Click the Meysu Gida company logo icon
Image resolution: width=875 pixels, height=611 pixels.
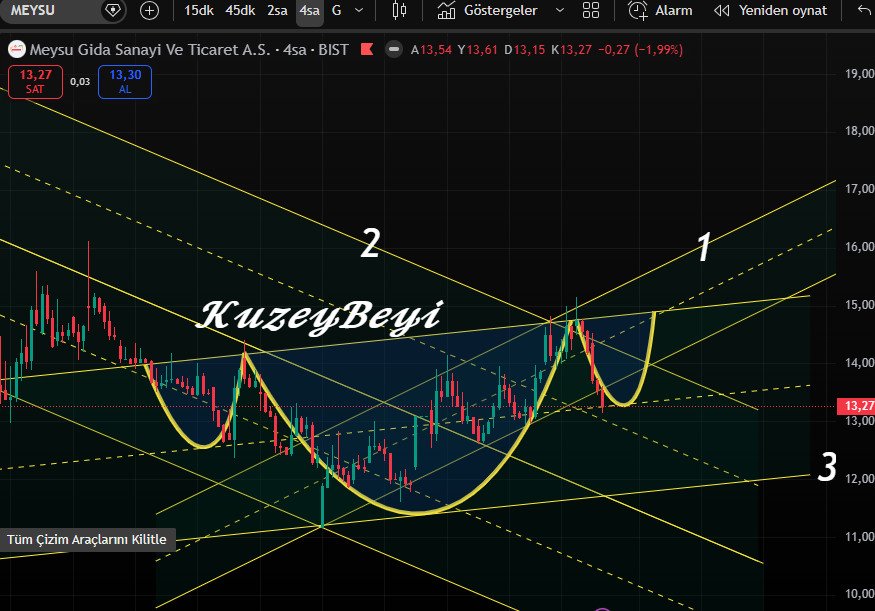17,49
